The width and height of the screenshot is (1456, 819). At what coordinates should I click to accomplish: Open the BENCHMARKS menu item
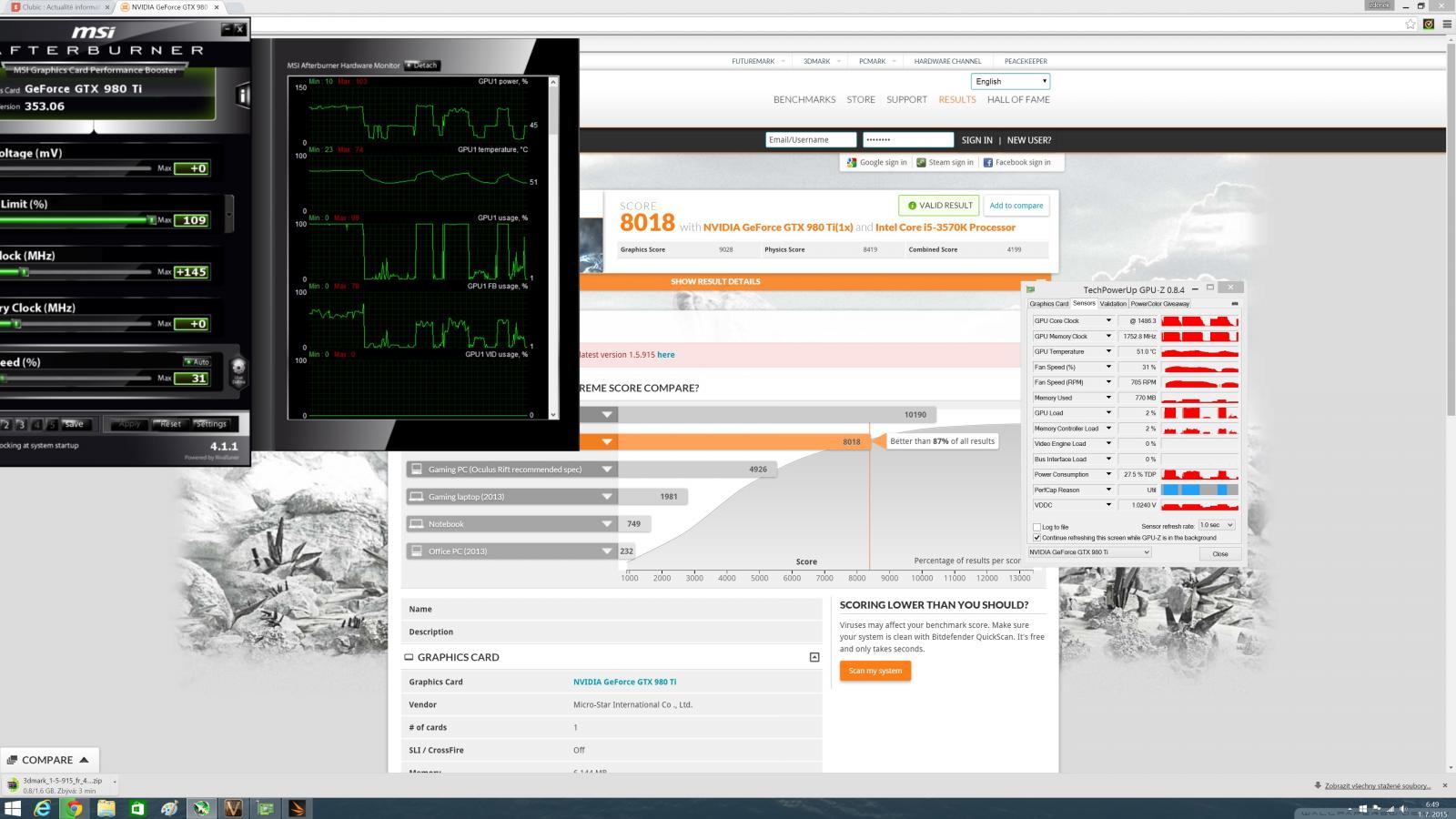click(x=804, y=100)
